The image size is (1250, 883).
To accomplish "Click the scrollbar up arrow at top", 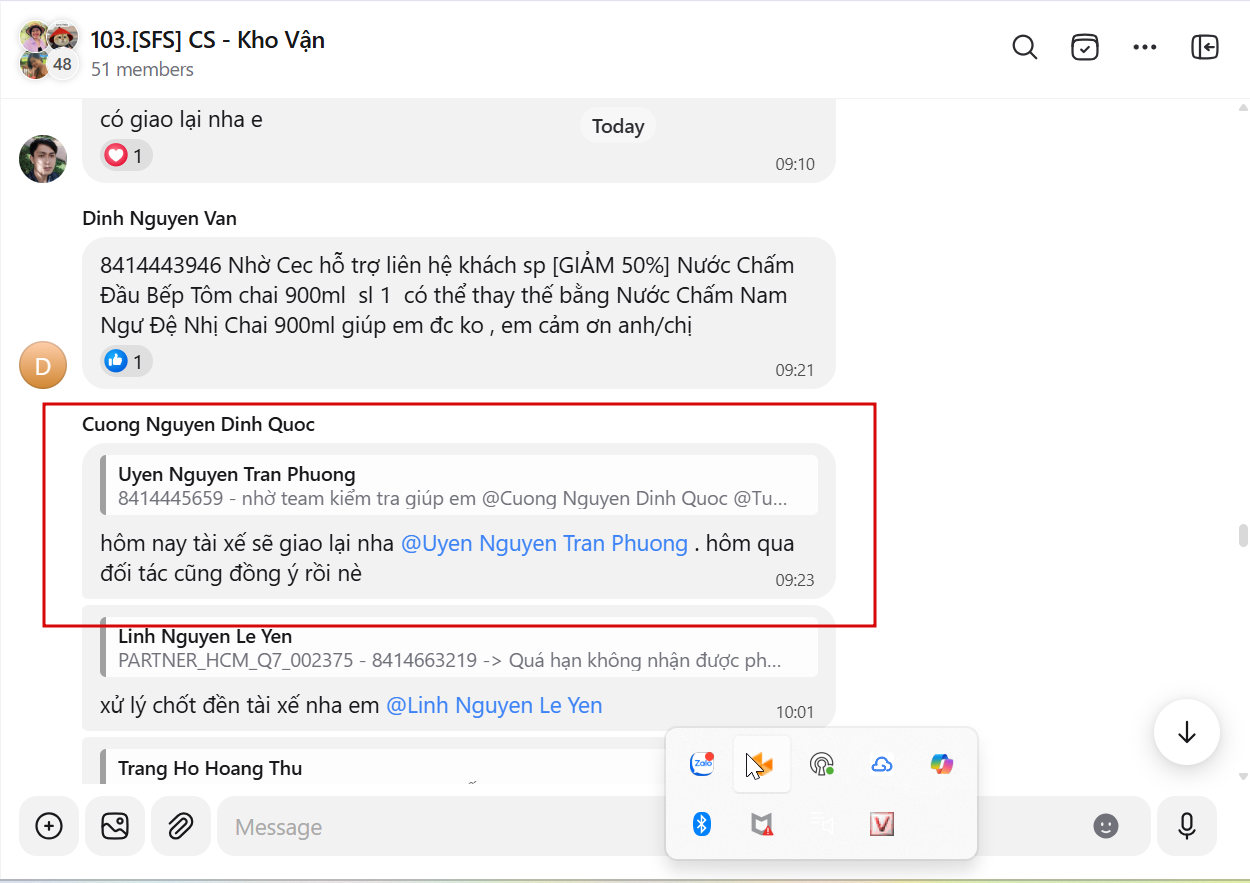I will click(1243, 107).
